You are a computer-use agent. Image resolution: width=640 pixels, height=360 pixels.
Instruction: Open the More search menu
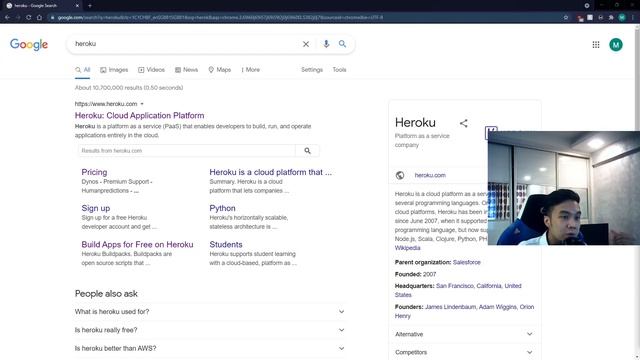coord(250,70)
